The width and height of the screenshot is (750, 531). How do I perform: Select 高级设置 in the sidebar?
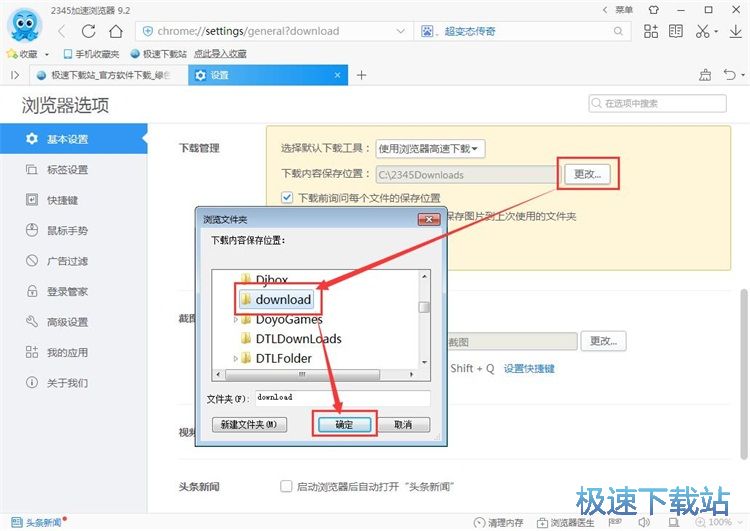[74, 322]
